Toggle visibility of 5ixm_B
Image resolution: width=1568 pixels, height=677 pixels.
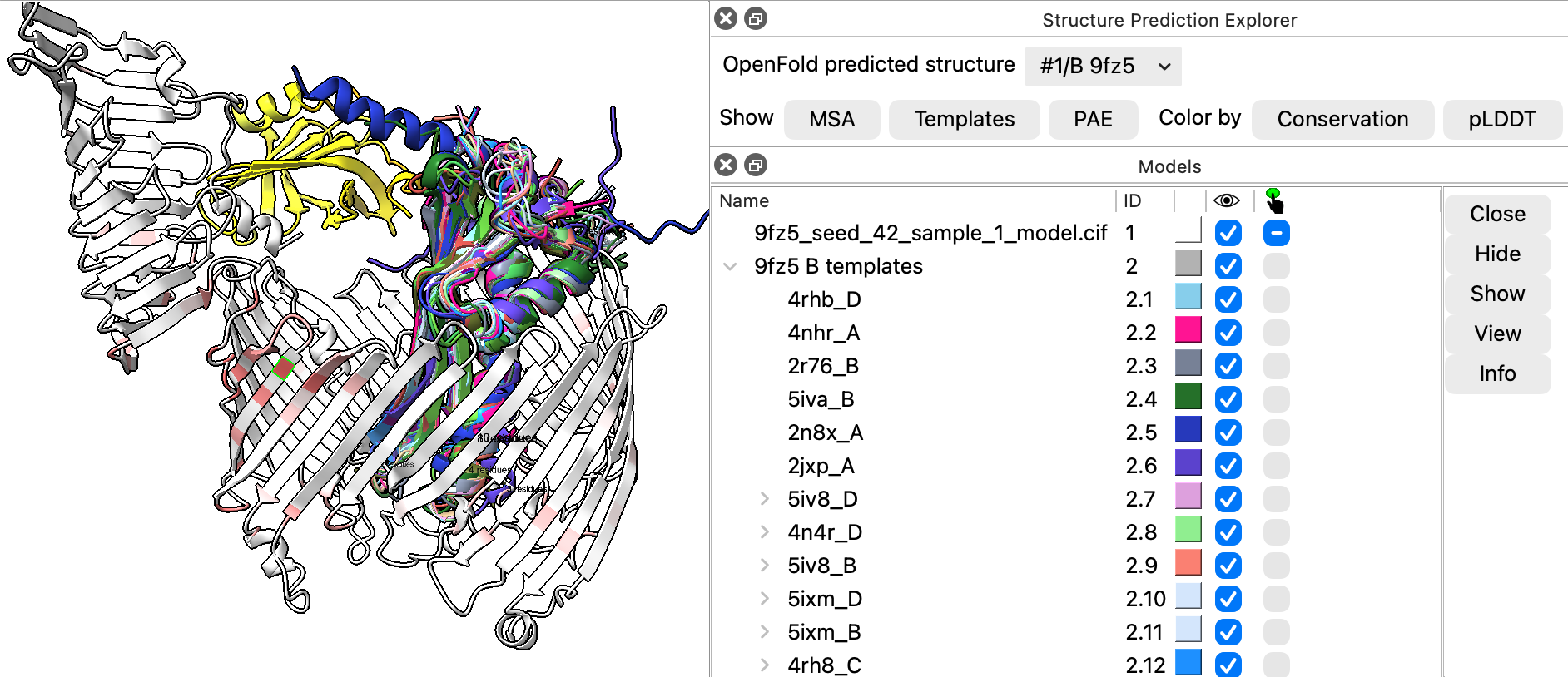(x=1228, y=632)
